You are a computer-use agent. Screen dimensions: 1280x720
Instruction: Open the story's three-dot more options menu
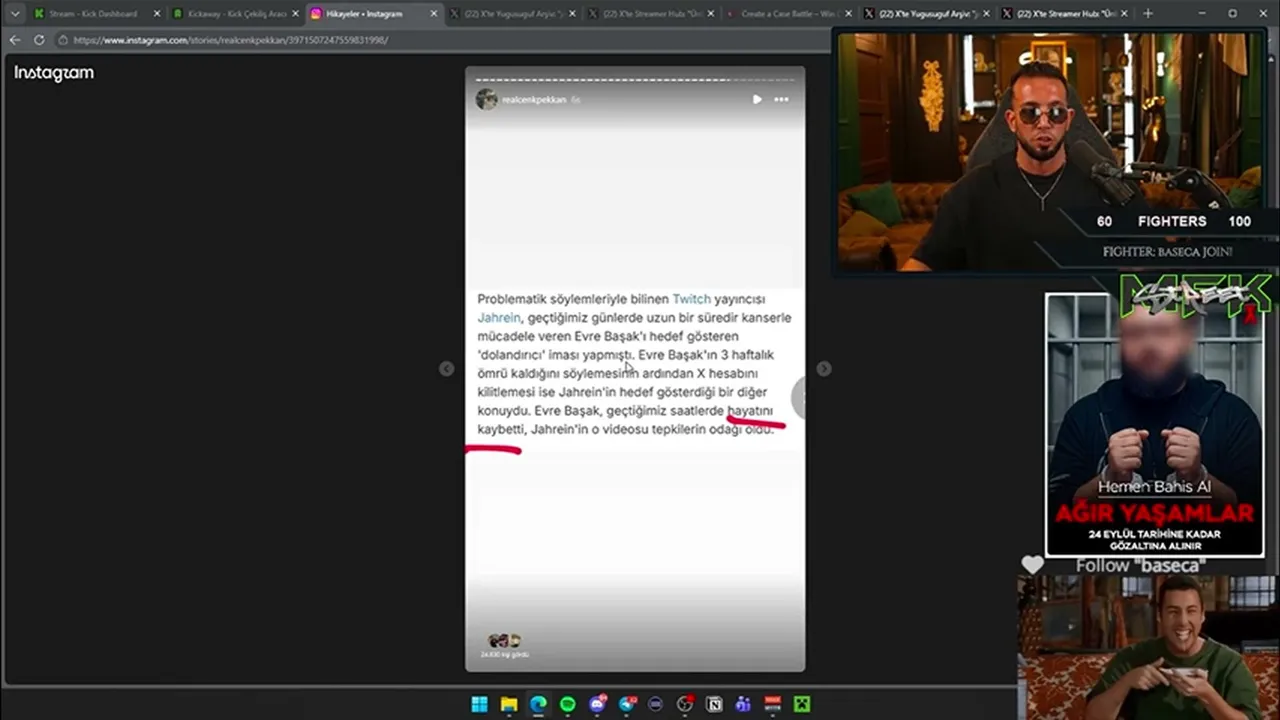click(x=781, y=99)
